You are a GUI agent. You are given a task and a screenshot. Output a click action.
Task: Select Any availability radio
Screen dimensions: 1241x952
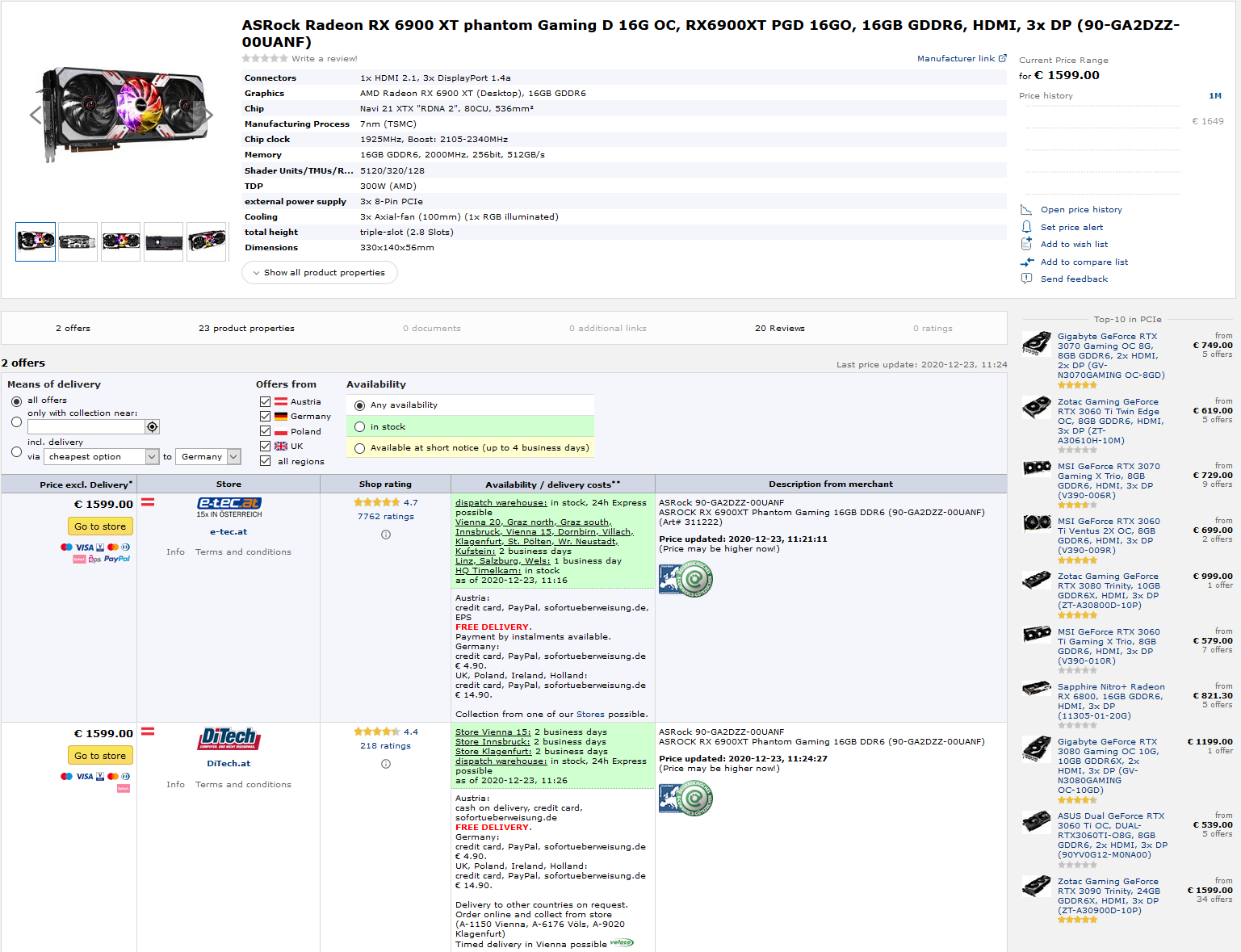point(360,405)
